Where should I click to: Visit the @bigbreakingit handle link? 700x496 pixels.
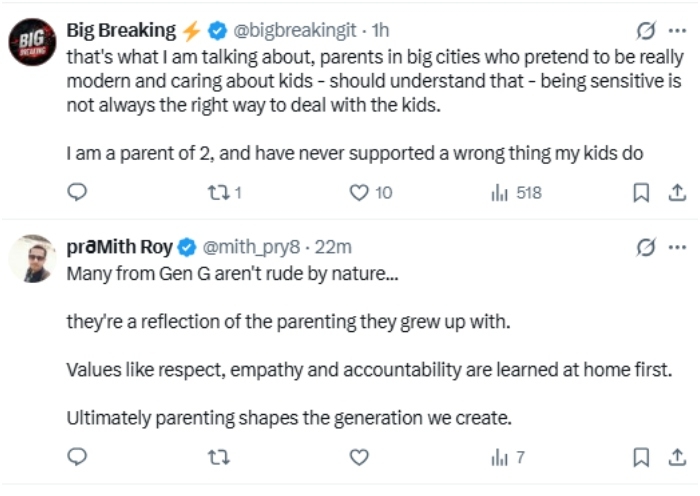(x=295, y=30)
